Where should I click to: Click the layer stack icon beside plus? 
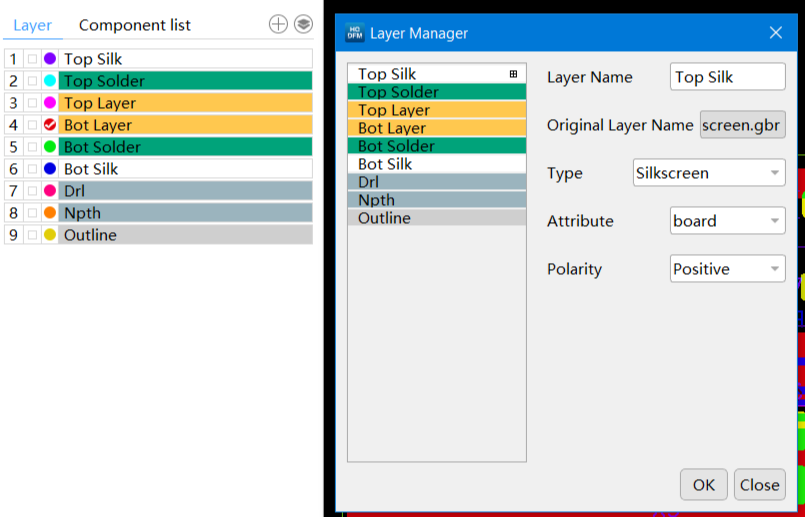click(303, 24)
